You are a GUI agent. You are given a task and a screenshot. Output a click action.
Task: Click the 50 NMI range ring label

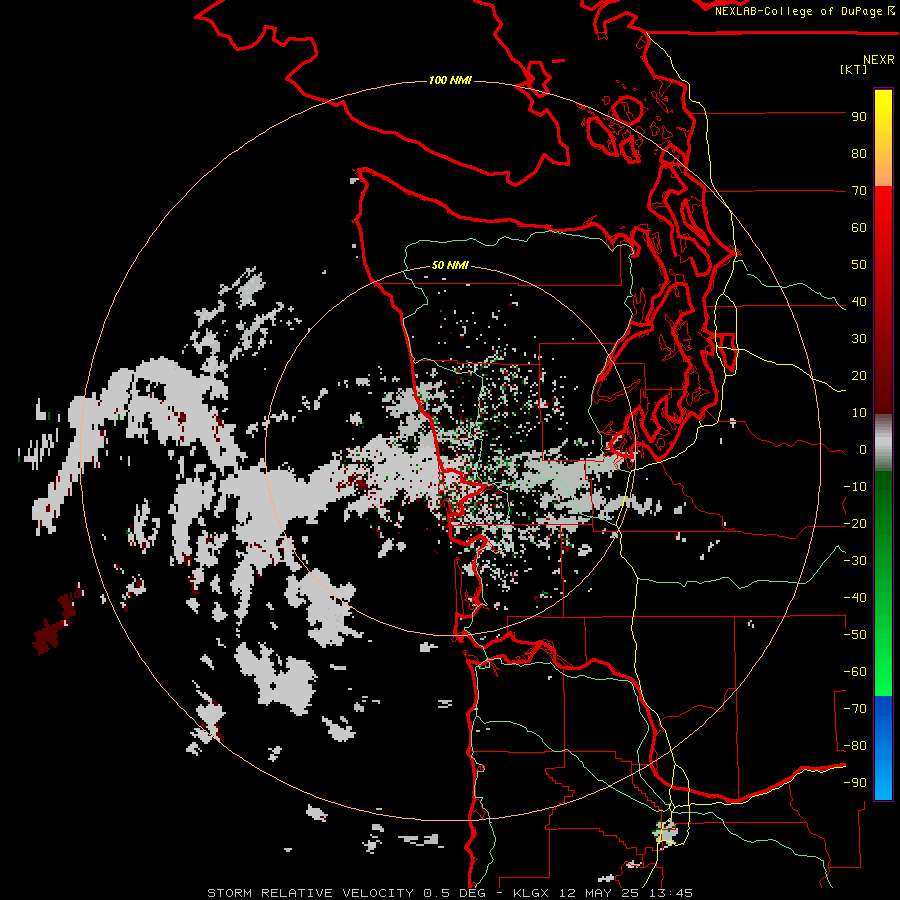(x=450, y=265)
